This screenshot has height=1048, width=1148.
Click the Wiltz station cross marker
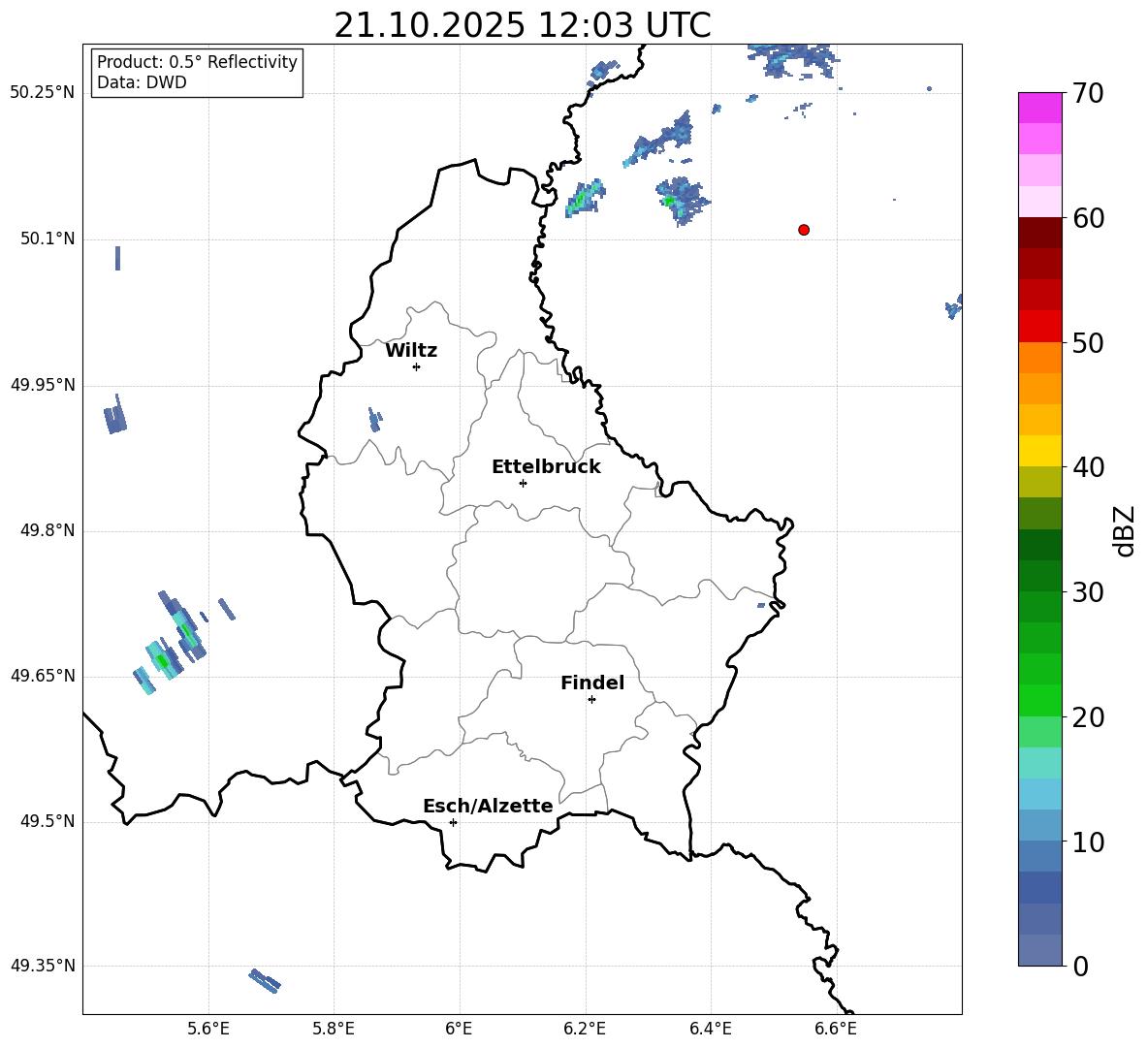[x=417, y=367]
